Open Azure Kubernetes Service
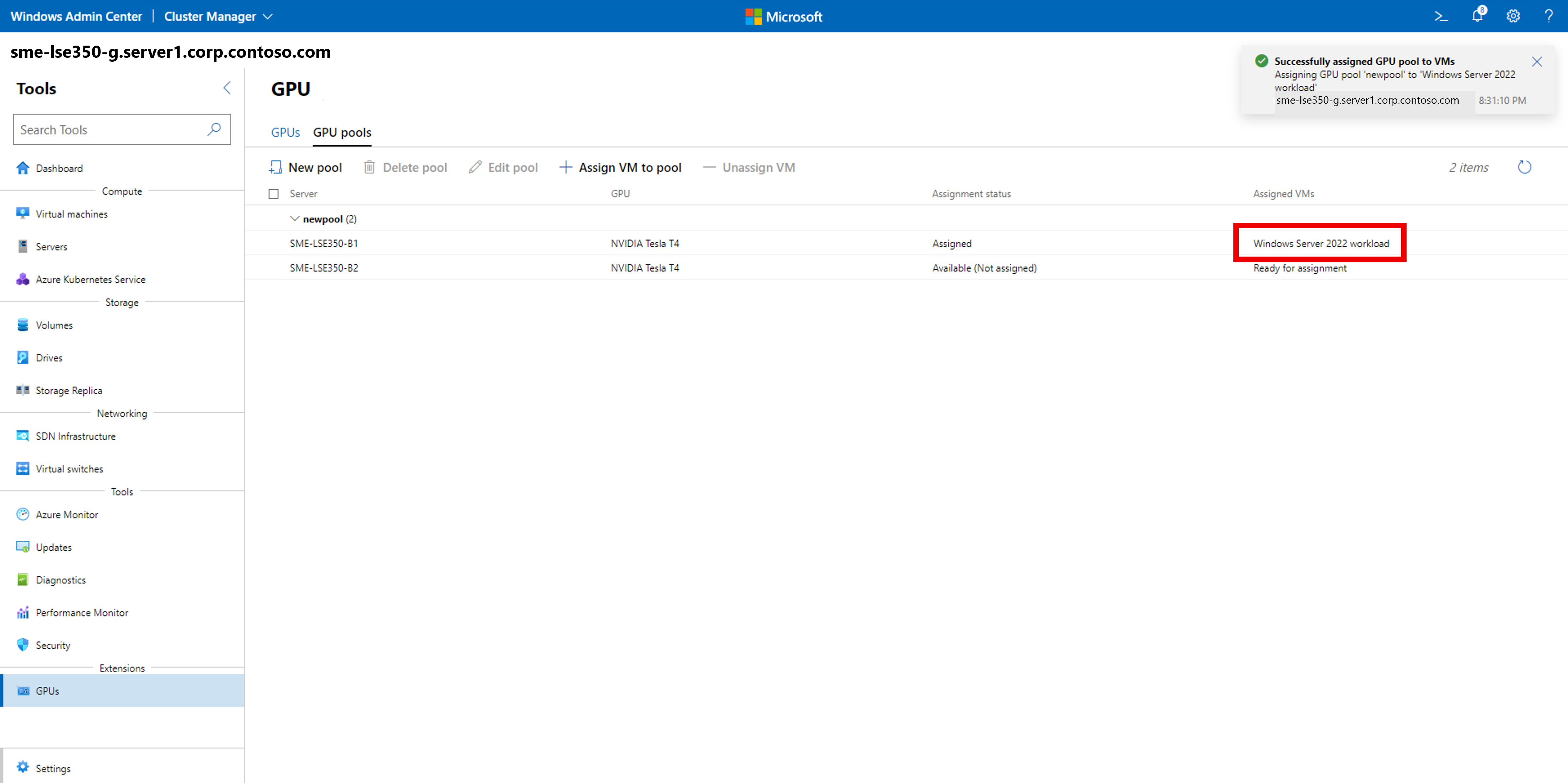 [90, 279]
